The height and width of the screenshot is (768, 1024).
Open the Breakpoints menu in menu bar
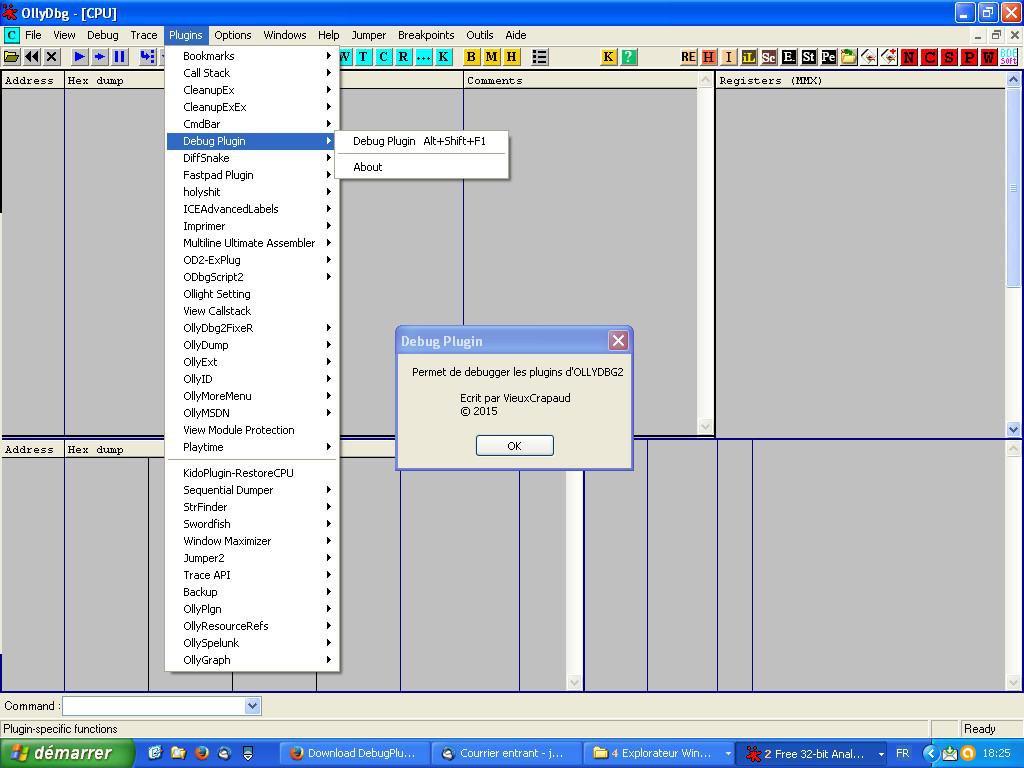tap(426, 35)
